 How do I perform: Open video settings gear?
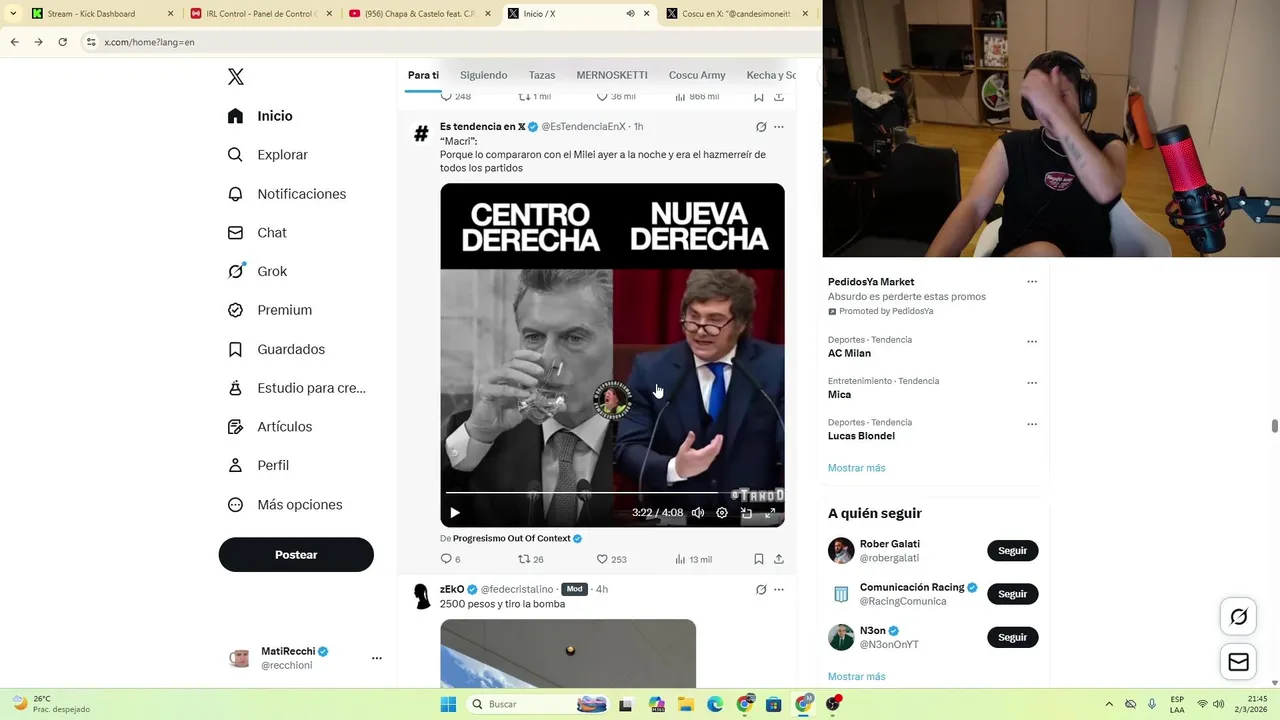click(722, 513)
